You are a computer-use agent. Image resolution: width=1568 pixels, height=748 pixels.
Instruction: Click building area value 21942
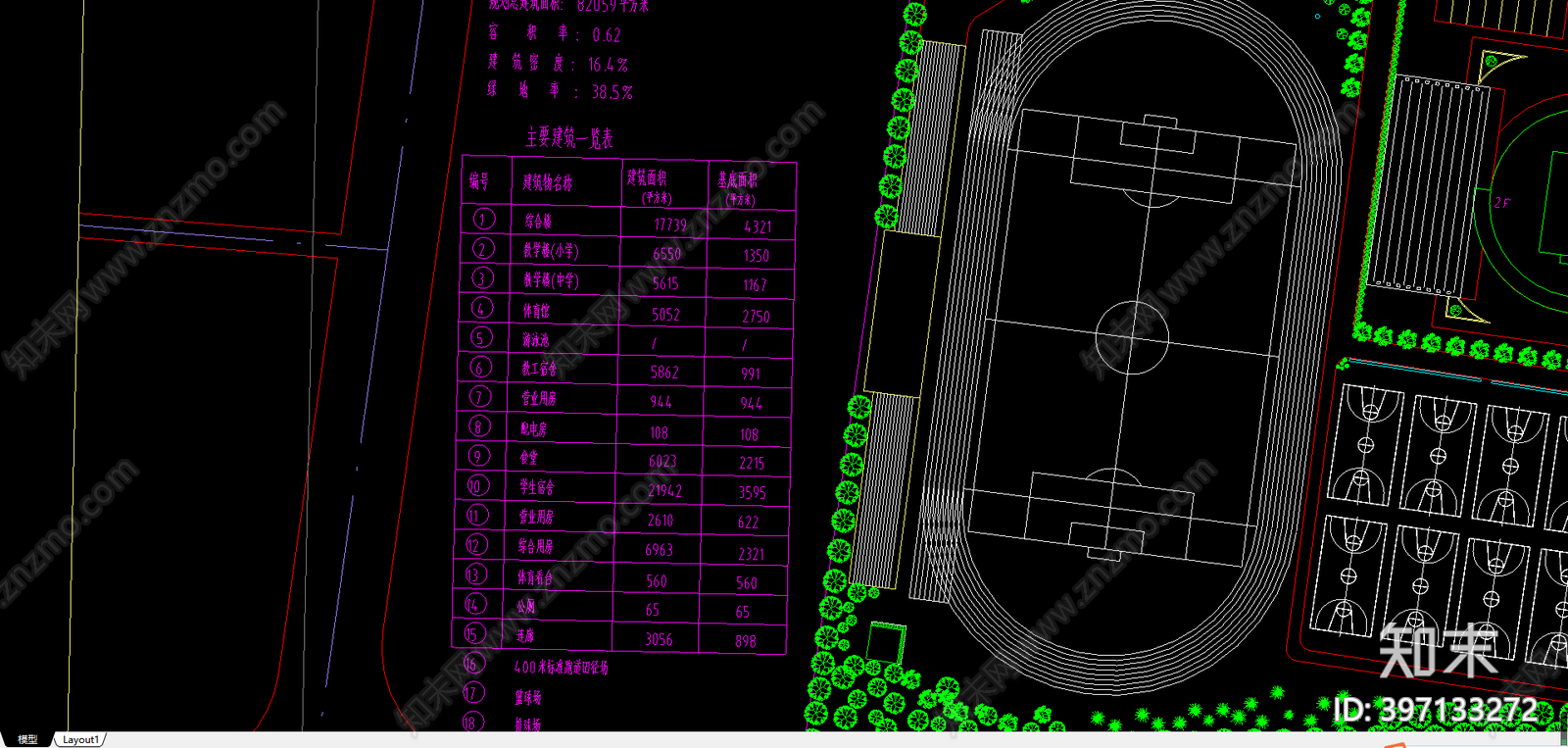point(664,491)
